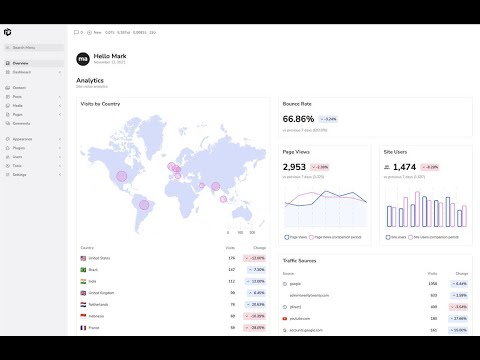Click the United States country name
The image size is (480, 360).
[x=99, y=258]
